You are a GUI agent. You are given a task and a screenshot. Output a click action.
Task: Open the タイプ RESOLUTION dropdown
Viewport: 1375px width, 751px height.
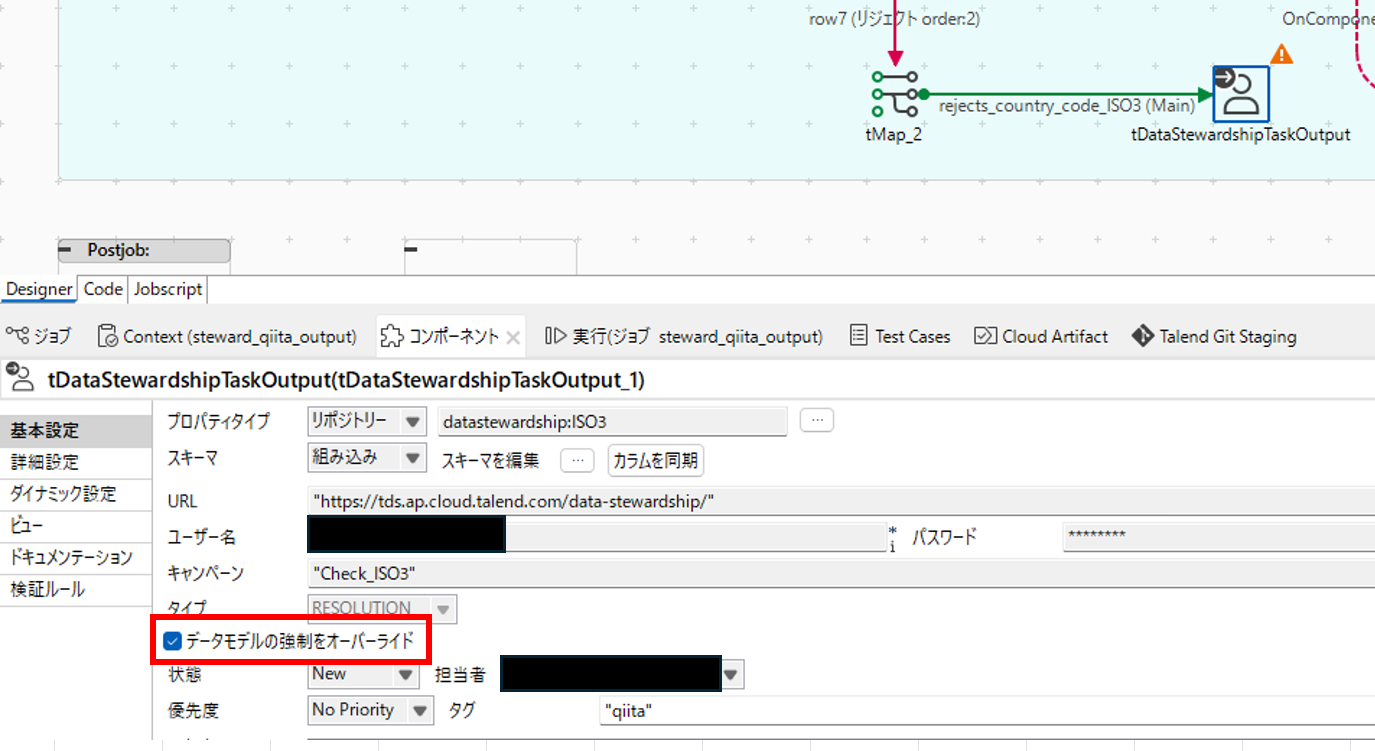click(x=382, y=608)
